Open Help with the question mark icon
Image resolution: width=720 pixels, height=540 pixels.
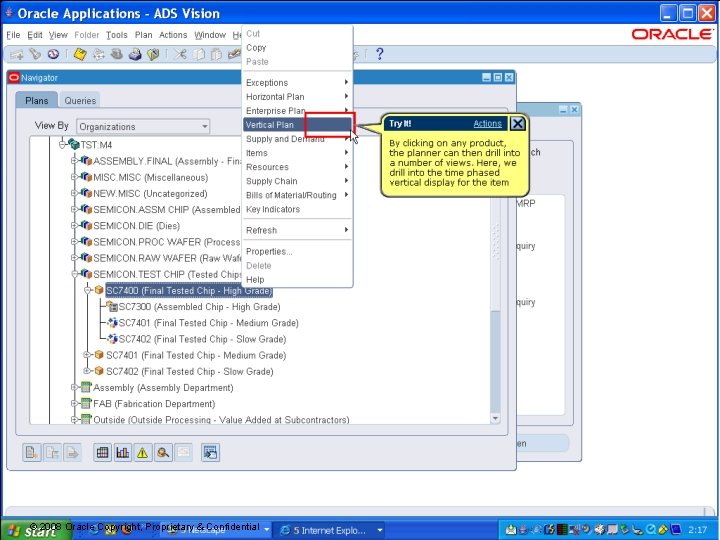tap(379, 54)
